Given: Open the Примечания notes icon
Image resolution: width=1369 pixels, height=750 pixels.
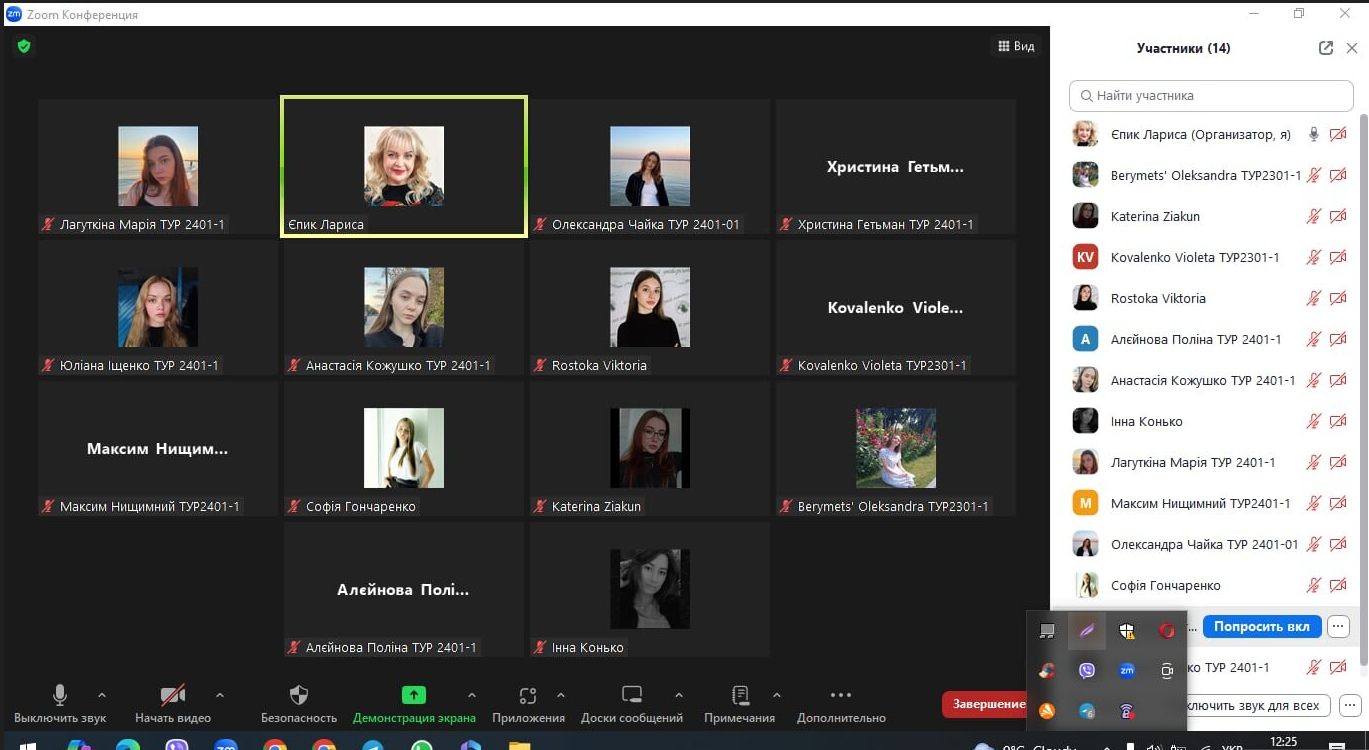Looking at the screenshot, I should pyautogui.click(x=740, y=696).
